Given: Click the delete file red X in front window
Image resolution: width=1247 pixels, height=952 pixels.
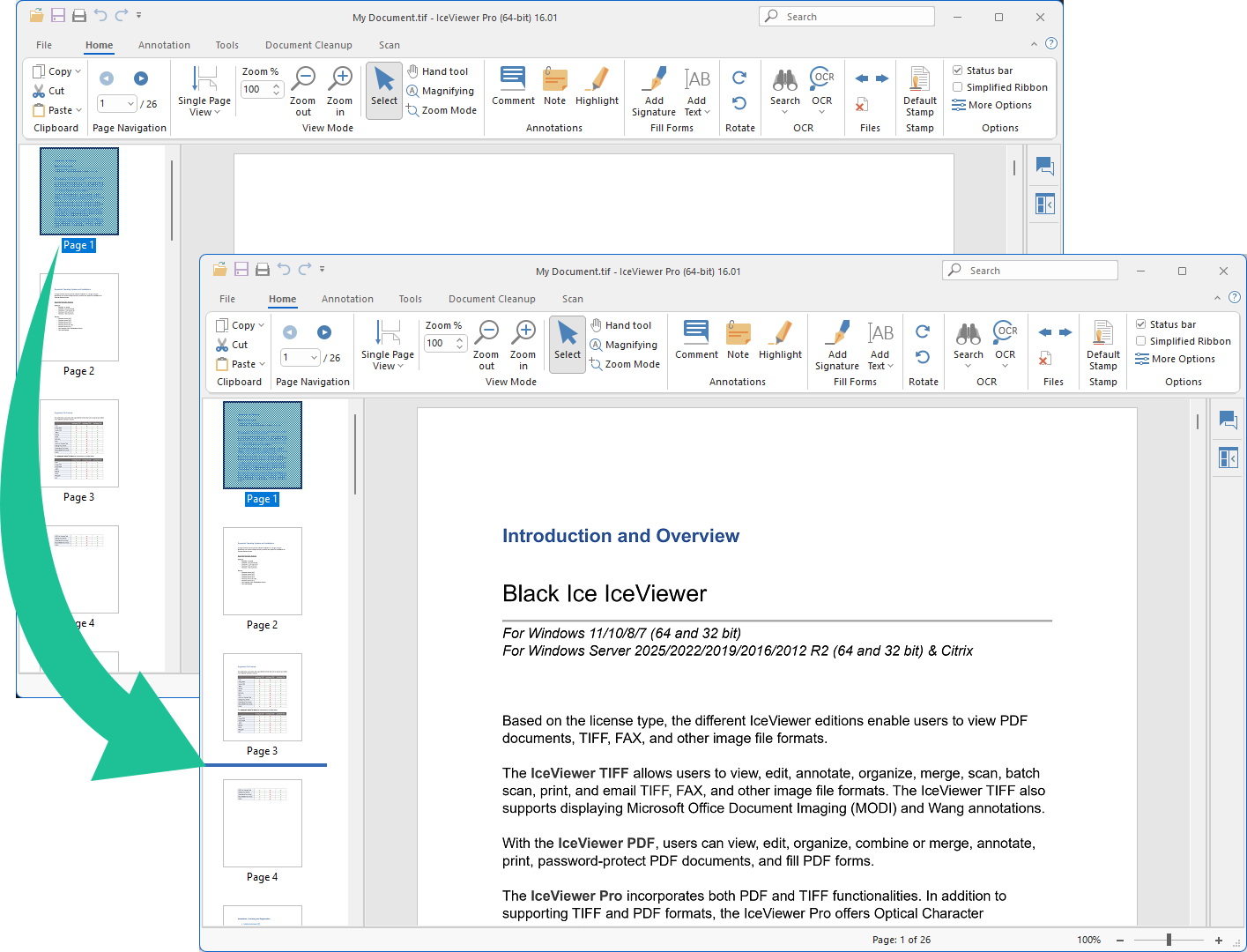Looking at the screenshot, I should [1045, 359].
